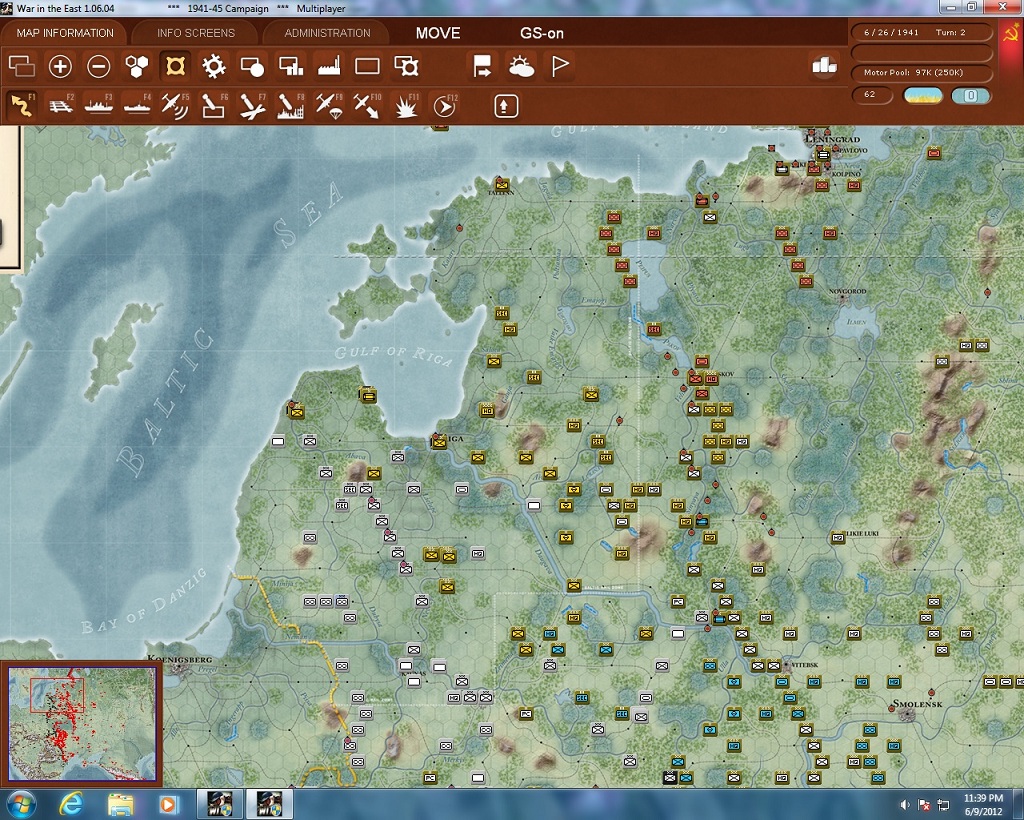Click the victory flag icon

click(560, 66)
